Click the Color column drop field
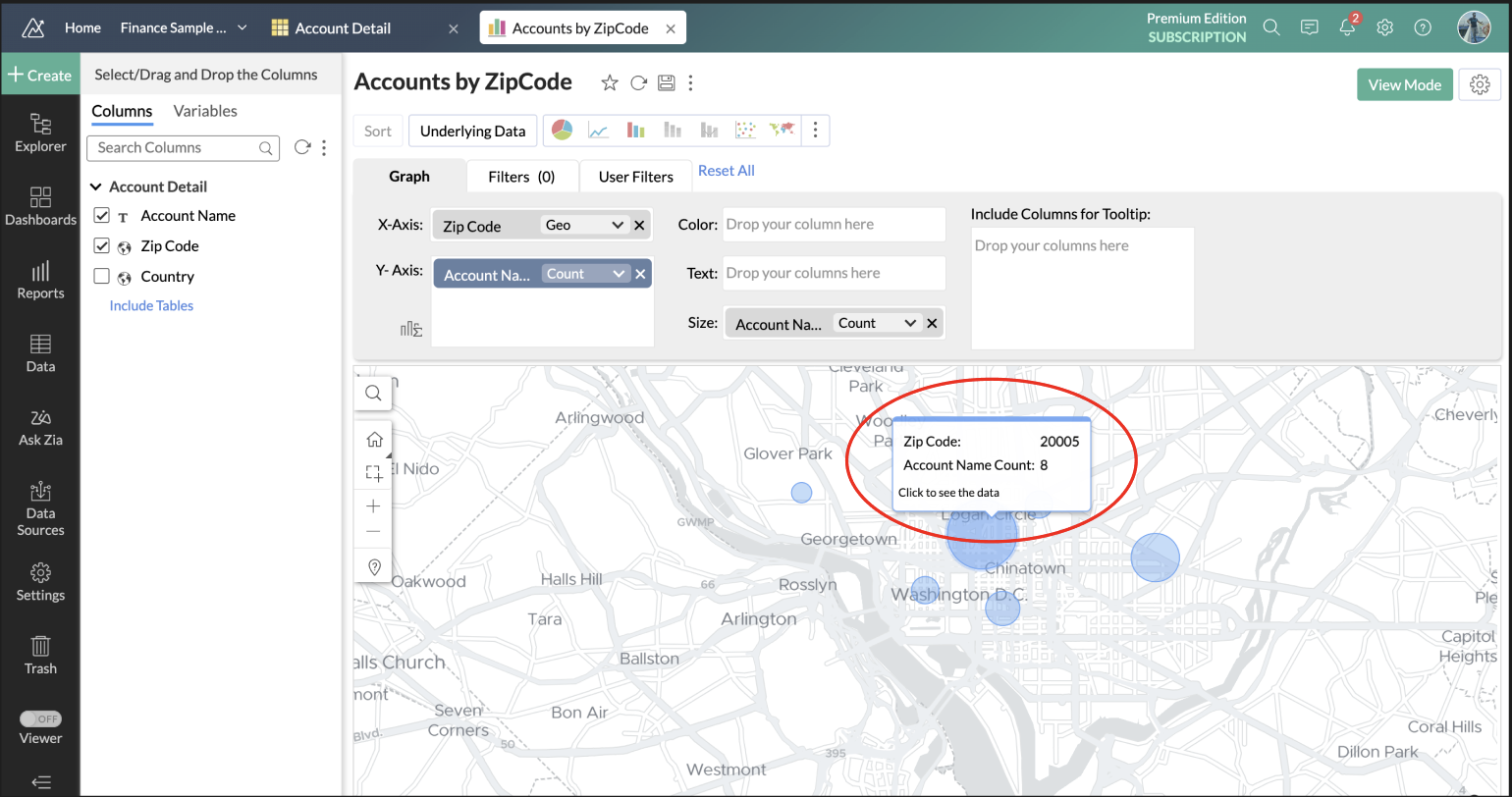 835,224
